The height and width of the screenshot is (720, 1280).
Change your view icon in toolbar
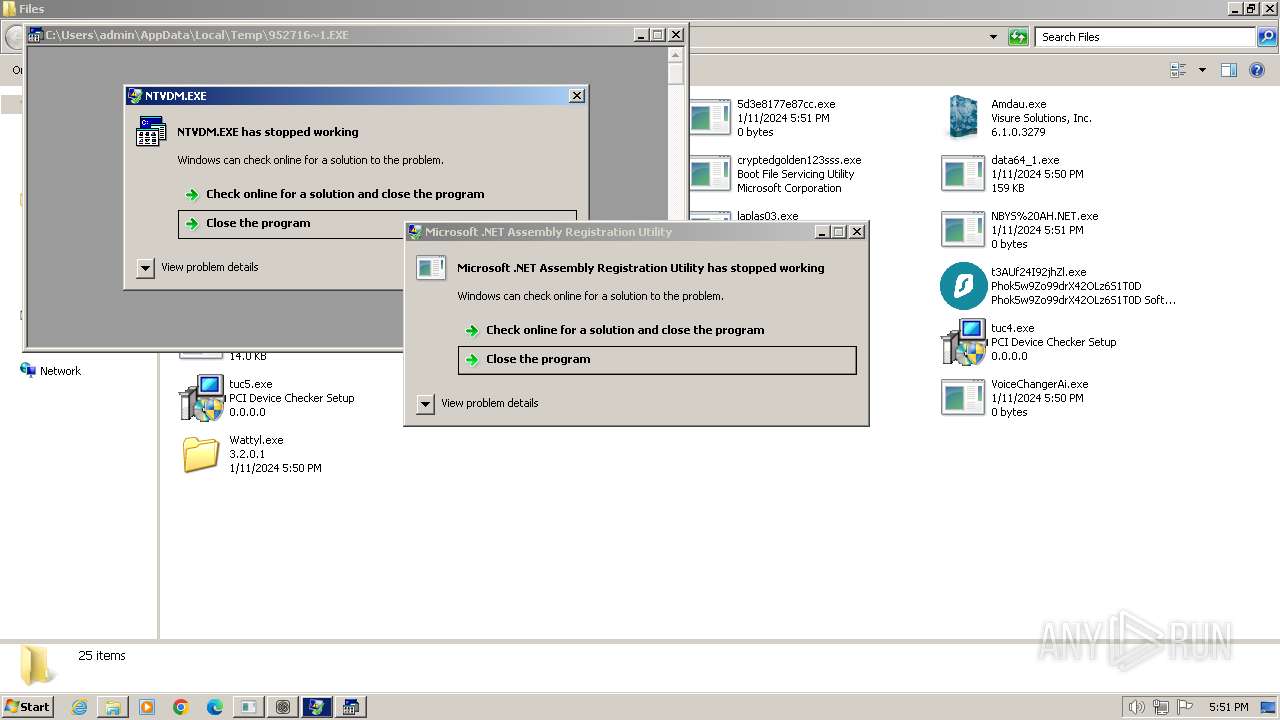pos(1178,70)
